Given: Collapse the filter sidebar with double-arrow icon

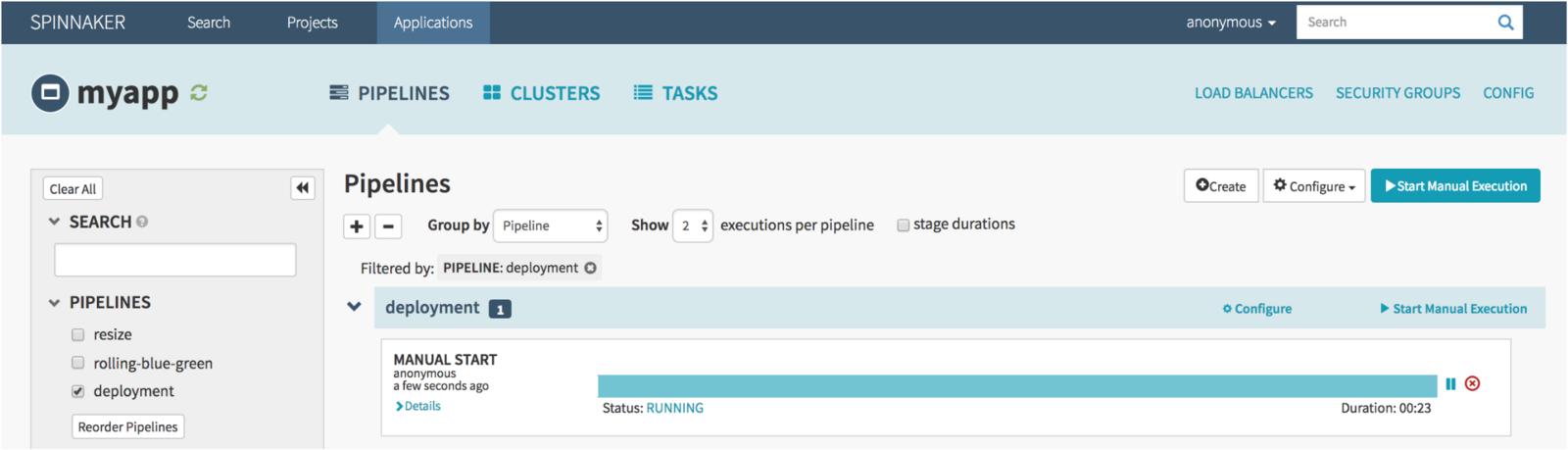Looking at the screenshot, I should coord(303,188).
